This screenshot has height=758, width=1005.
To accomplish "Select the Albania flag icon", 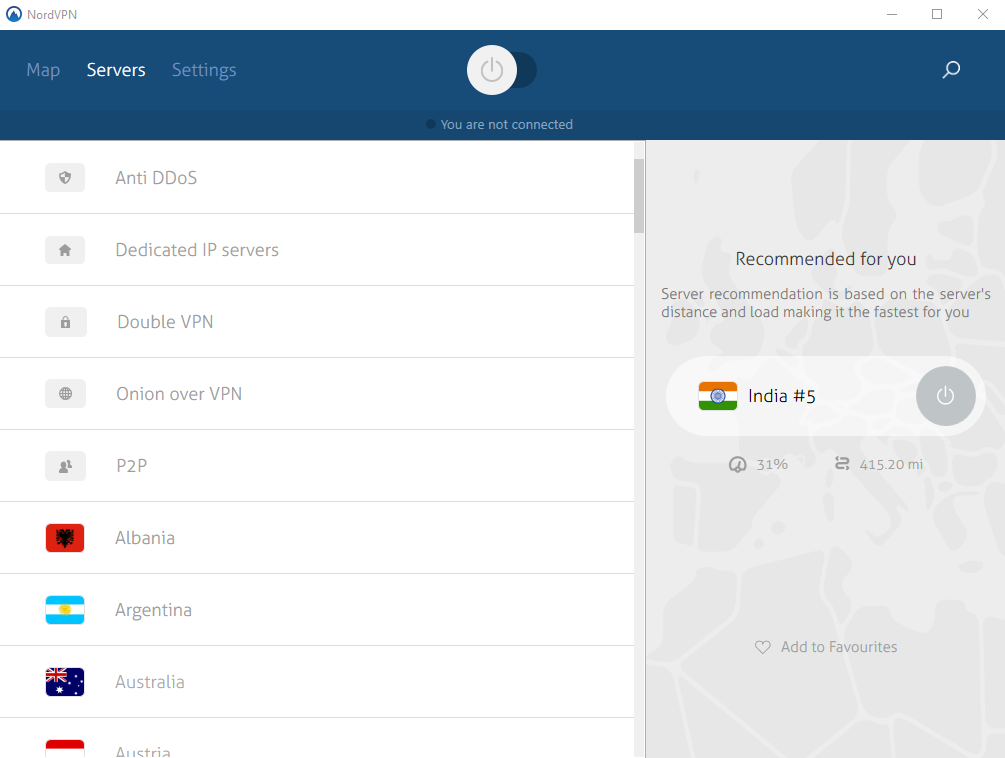I will [65, 537].
